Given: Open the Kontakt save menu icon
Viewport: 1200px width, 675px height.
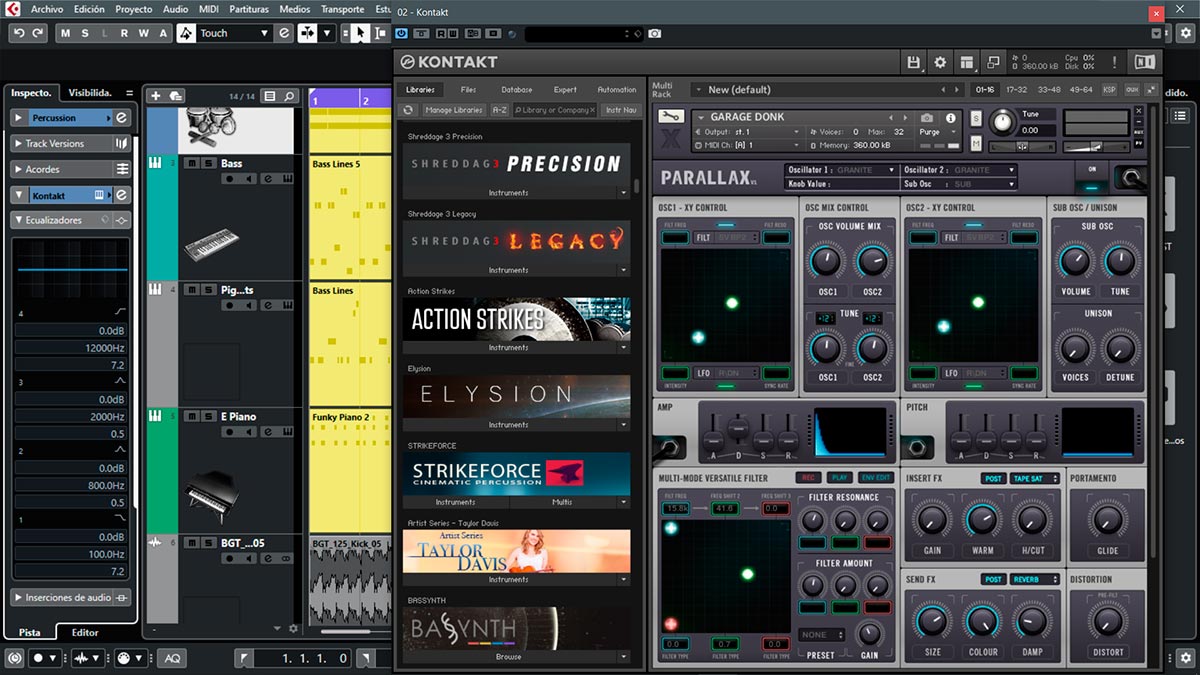Looking at the screenshot, I should coord(913,62).
